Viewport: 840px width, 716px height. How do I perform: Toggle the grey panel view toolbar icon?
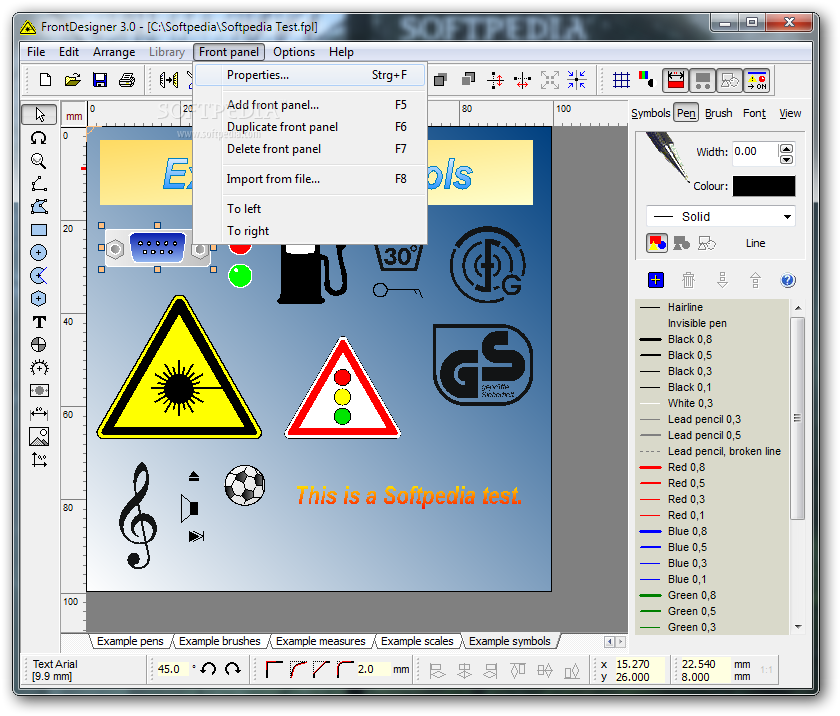[x=702, y=80]
